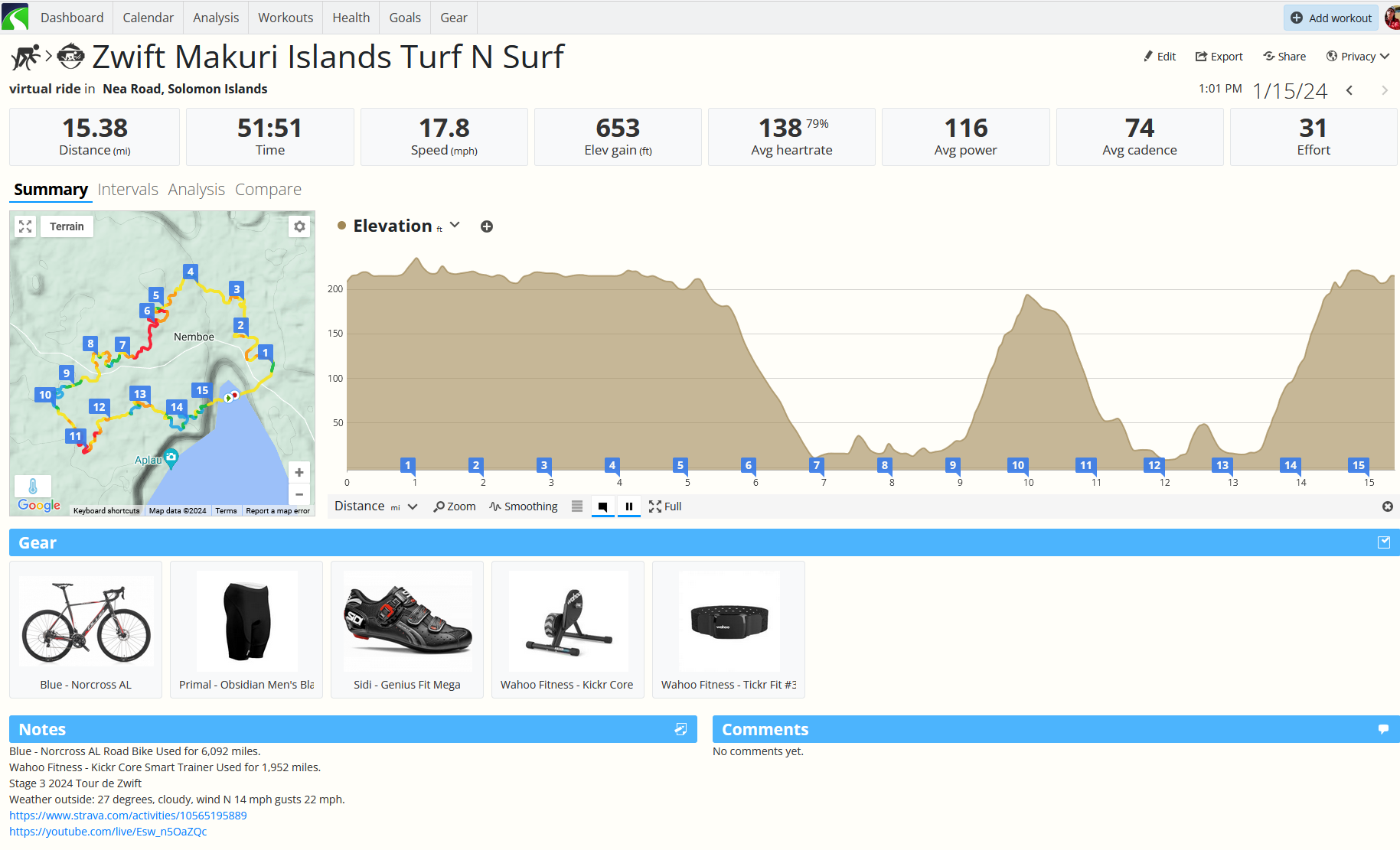1400x850 pixels.
Task: Open the YouTube live link
Action: (108, 832)
